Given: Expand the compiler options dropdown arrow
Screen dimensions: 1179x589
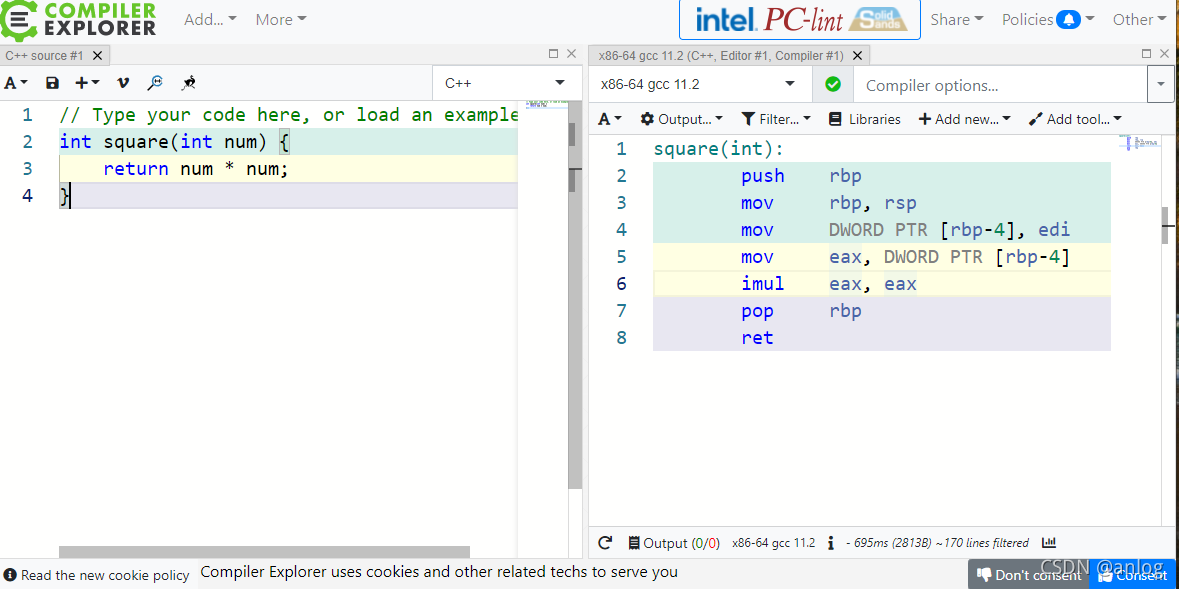Looking at the screenshot, I should click(x=1159, y=85).
